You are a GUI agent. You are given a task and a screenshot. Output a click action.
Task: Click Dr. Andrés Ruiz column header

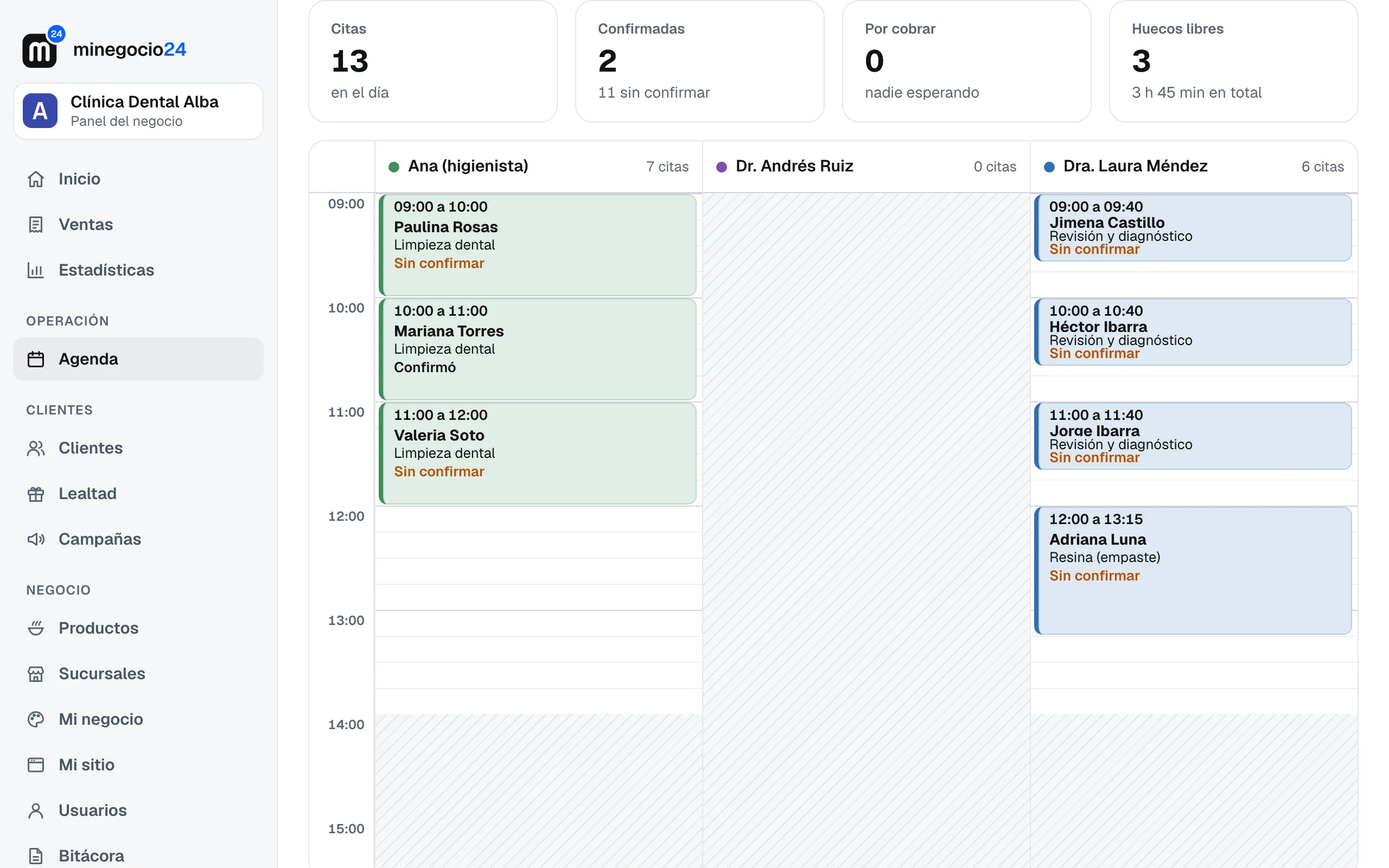tap(866, 167)
